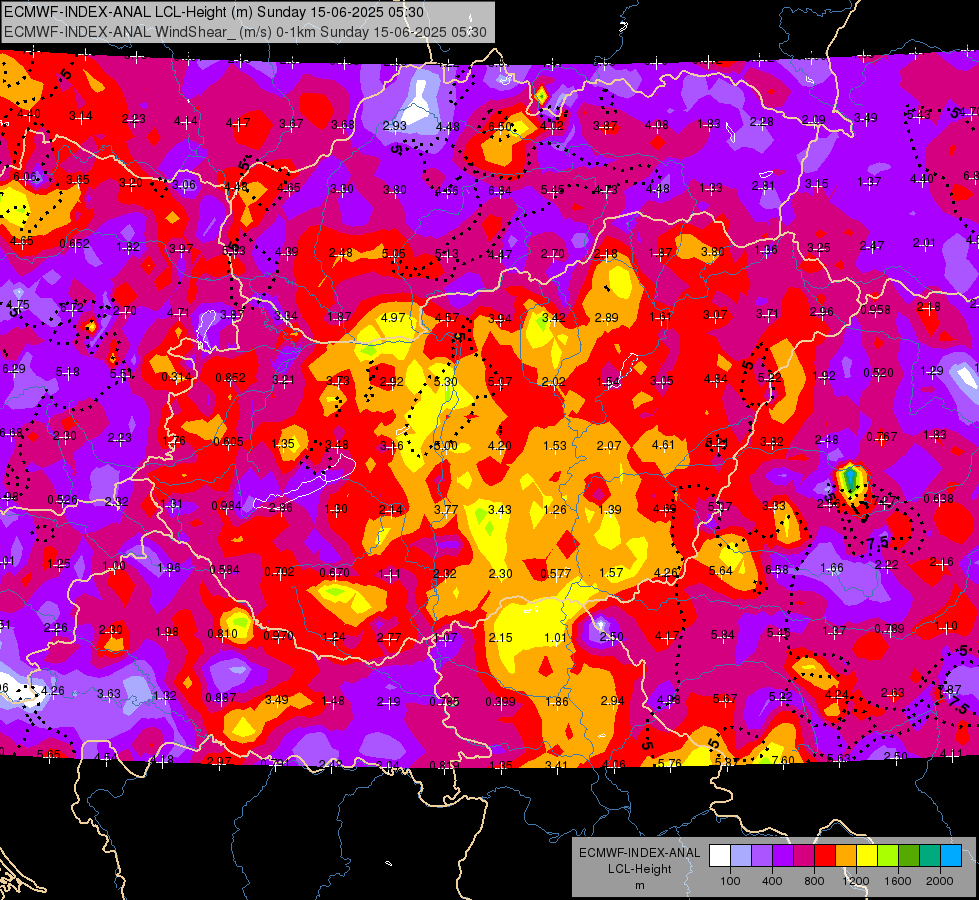Screen dimensions: 979x900
Task: Click the wind shear value 0.767
Action: pyautogui.click(x=882, y=437)
